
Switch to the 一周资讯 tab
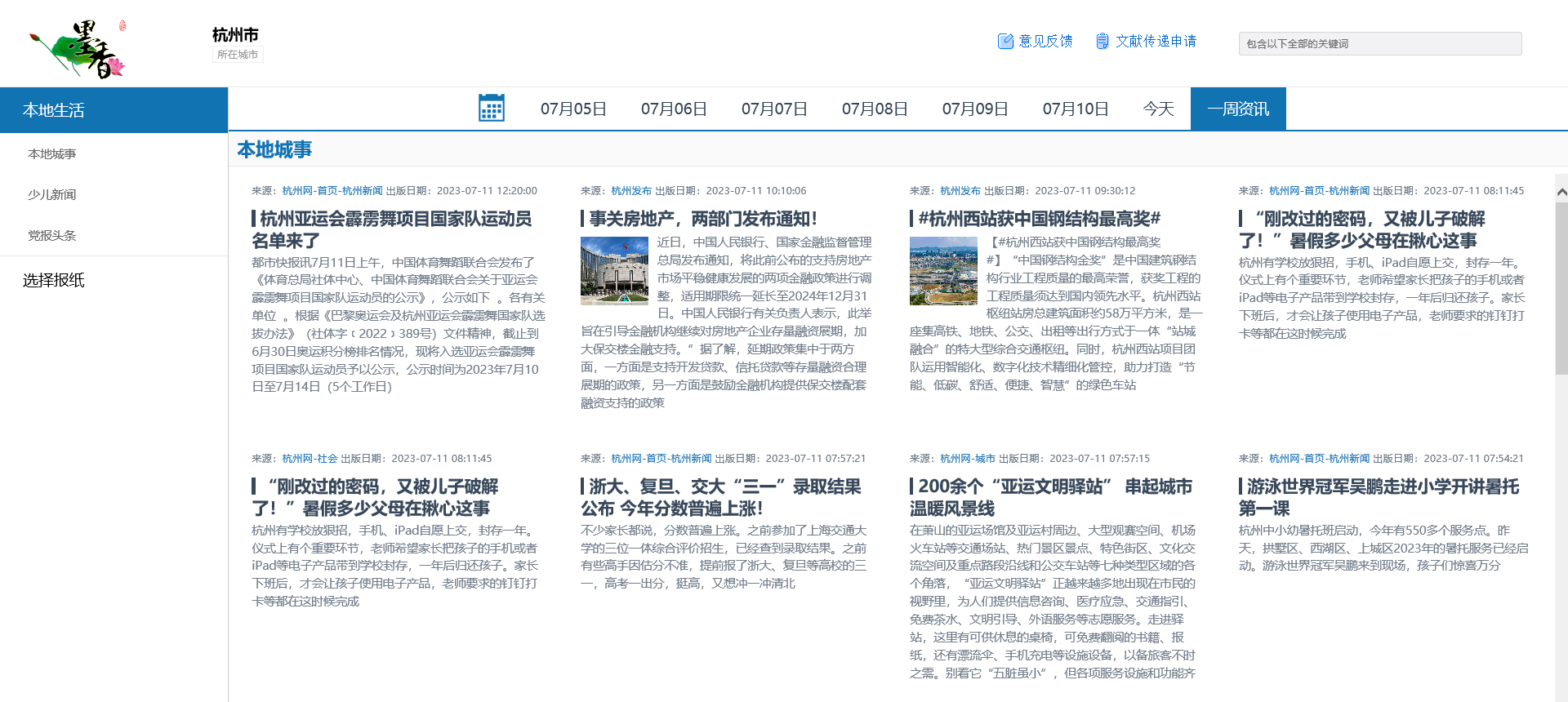pyautogui.click(x=1237, y=109)
